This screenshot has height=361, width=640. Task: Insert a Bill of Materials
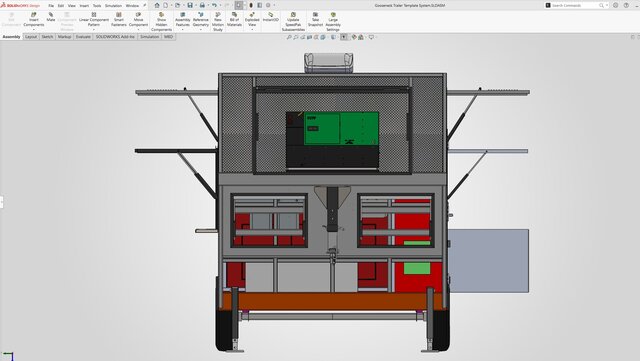coord(234,19)
